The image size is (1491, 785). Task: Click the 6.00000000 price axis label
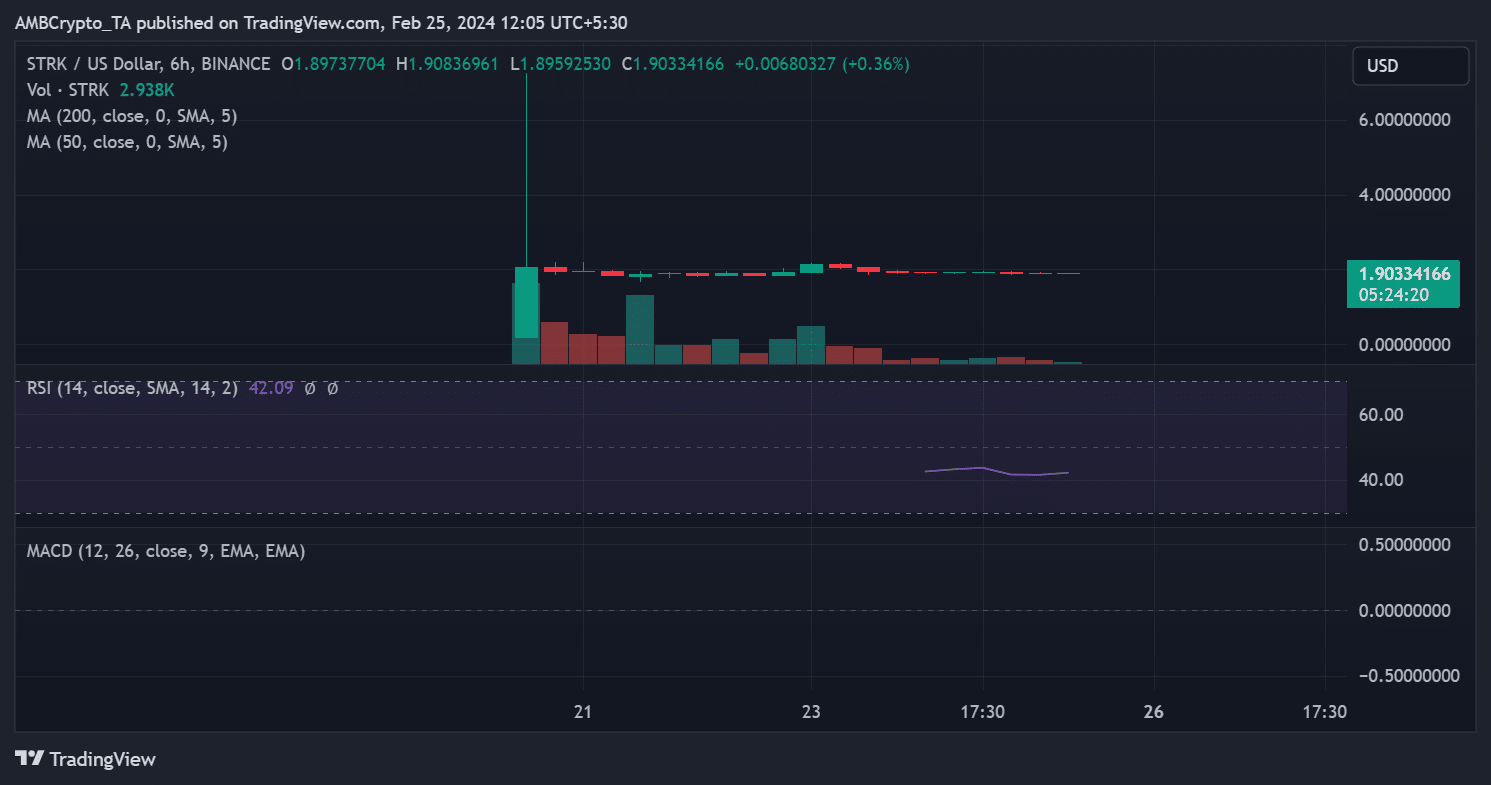pos(1405,119)
